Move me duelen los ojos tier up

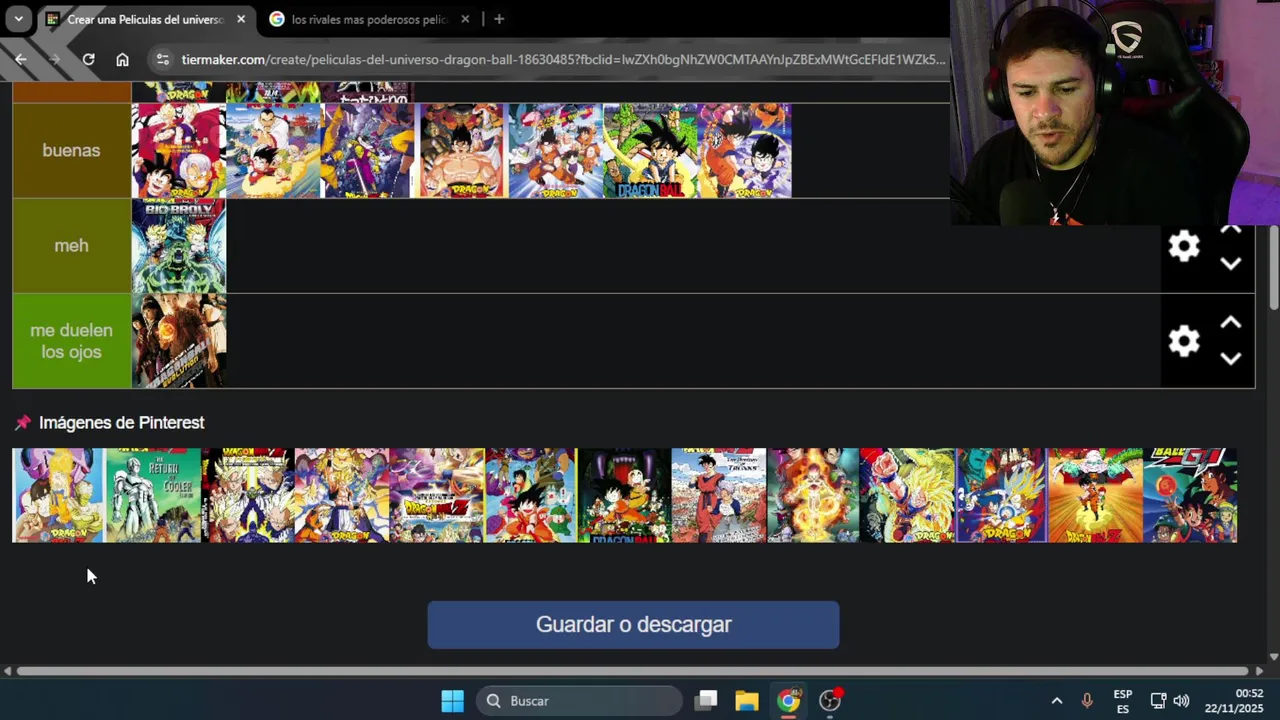pyautogui.click(x=1231, y=323)
